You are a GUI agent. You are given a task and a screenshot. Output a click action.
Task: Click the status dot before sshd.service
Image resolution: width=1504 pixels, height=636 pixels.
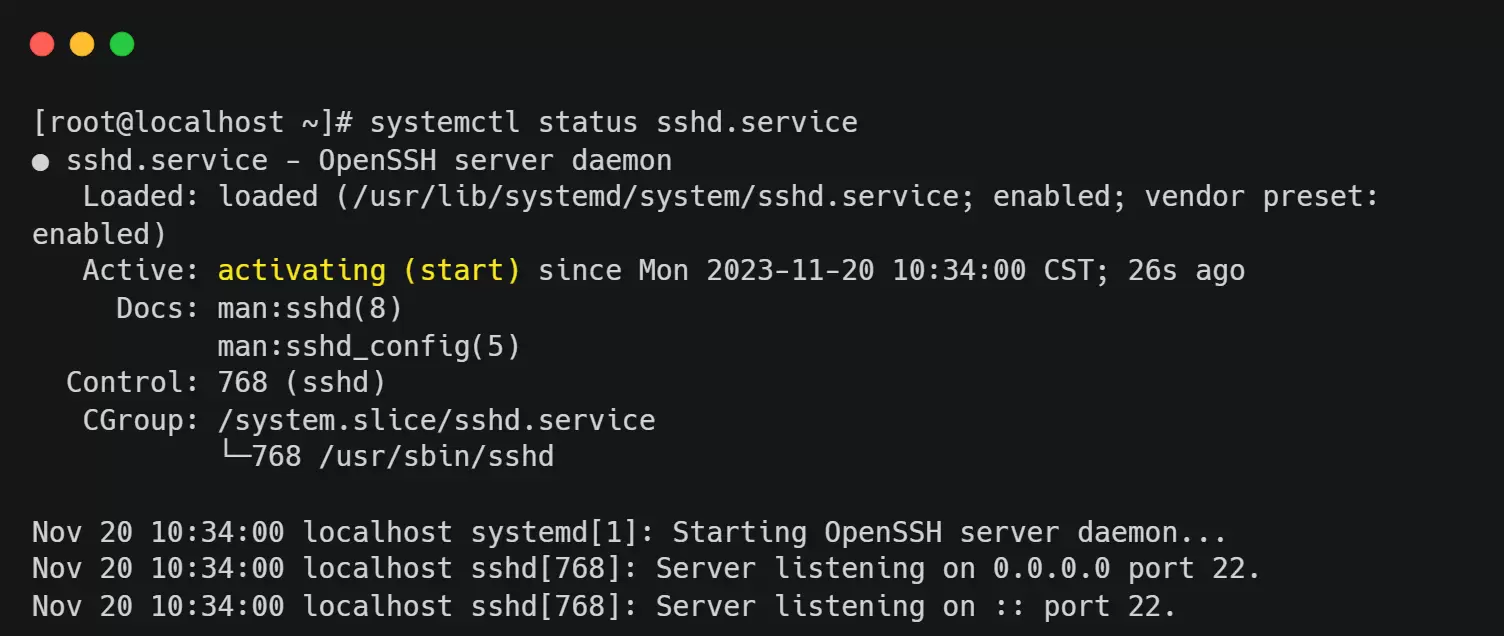click(x=41, y=162)
